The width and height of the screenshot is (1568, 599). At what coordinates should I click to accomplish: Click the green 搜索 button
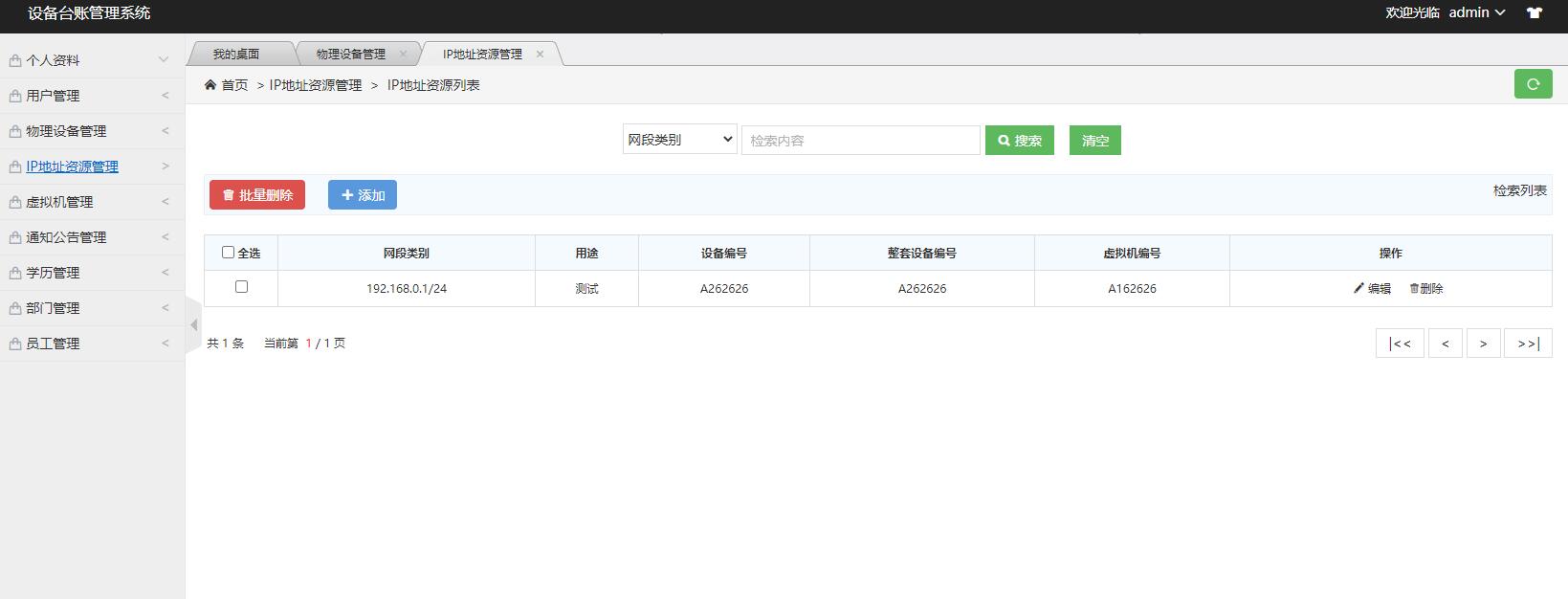[1019, 141]
